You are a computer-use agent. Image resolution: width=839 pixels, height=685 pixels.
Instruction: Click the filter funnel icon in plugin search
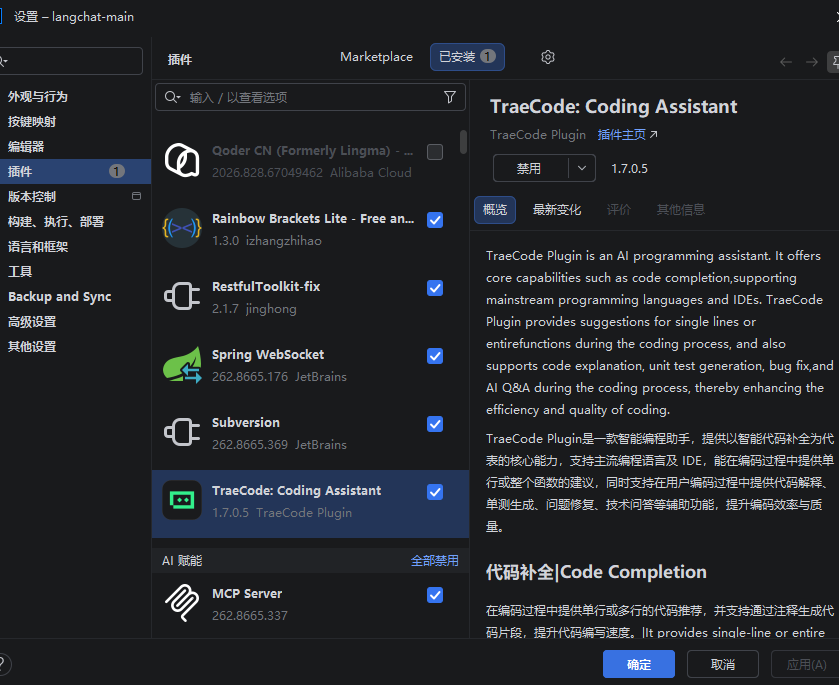(x=450, y=97)
